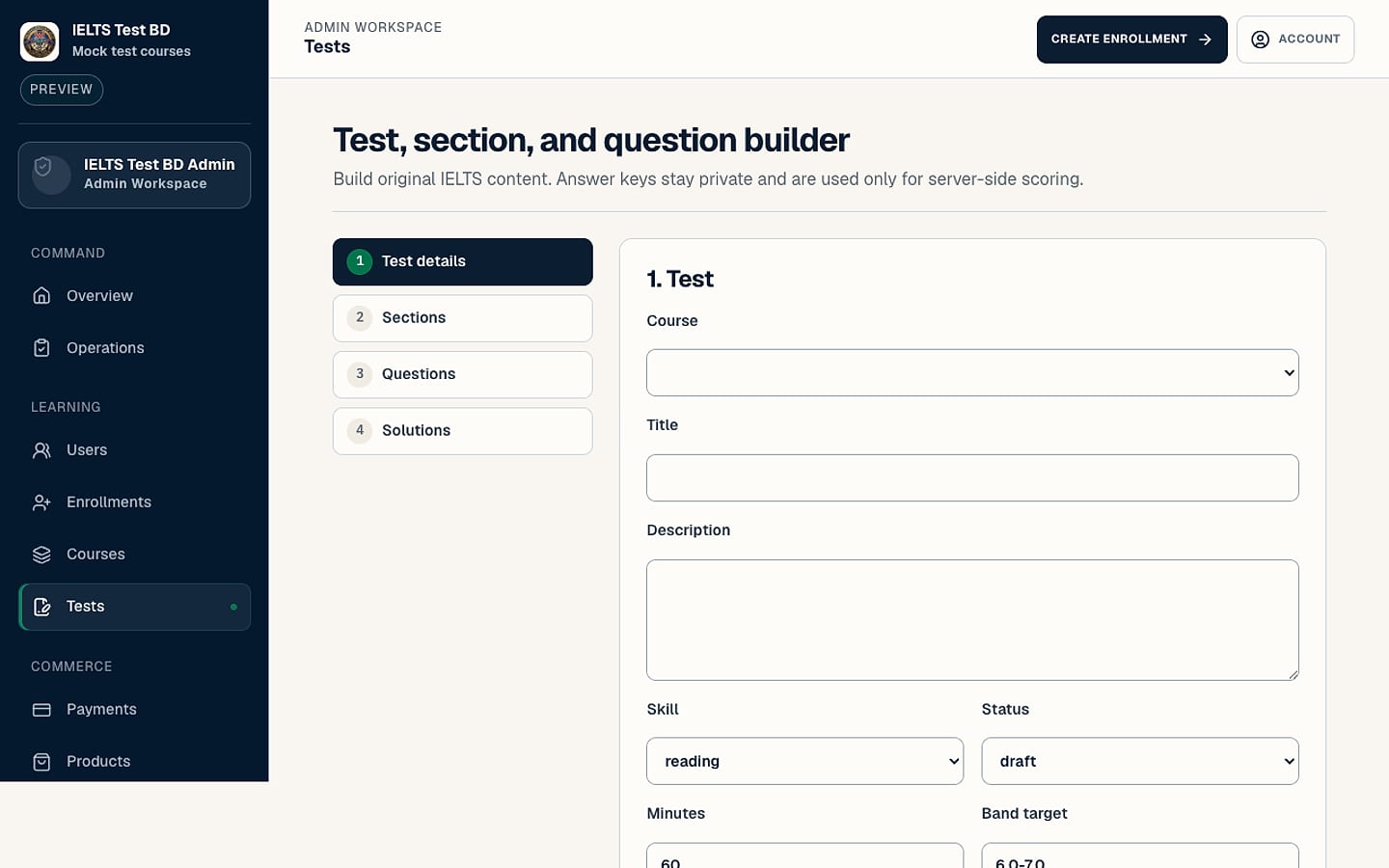The height and width of the screenshot is (868, 1389).
Task: Select the Tests sidebar item
Action: 134,607
